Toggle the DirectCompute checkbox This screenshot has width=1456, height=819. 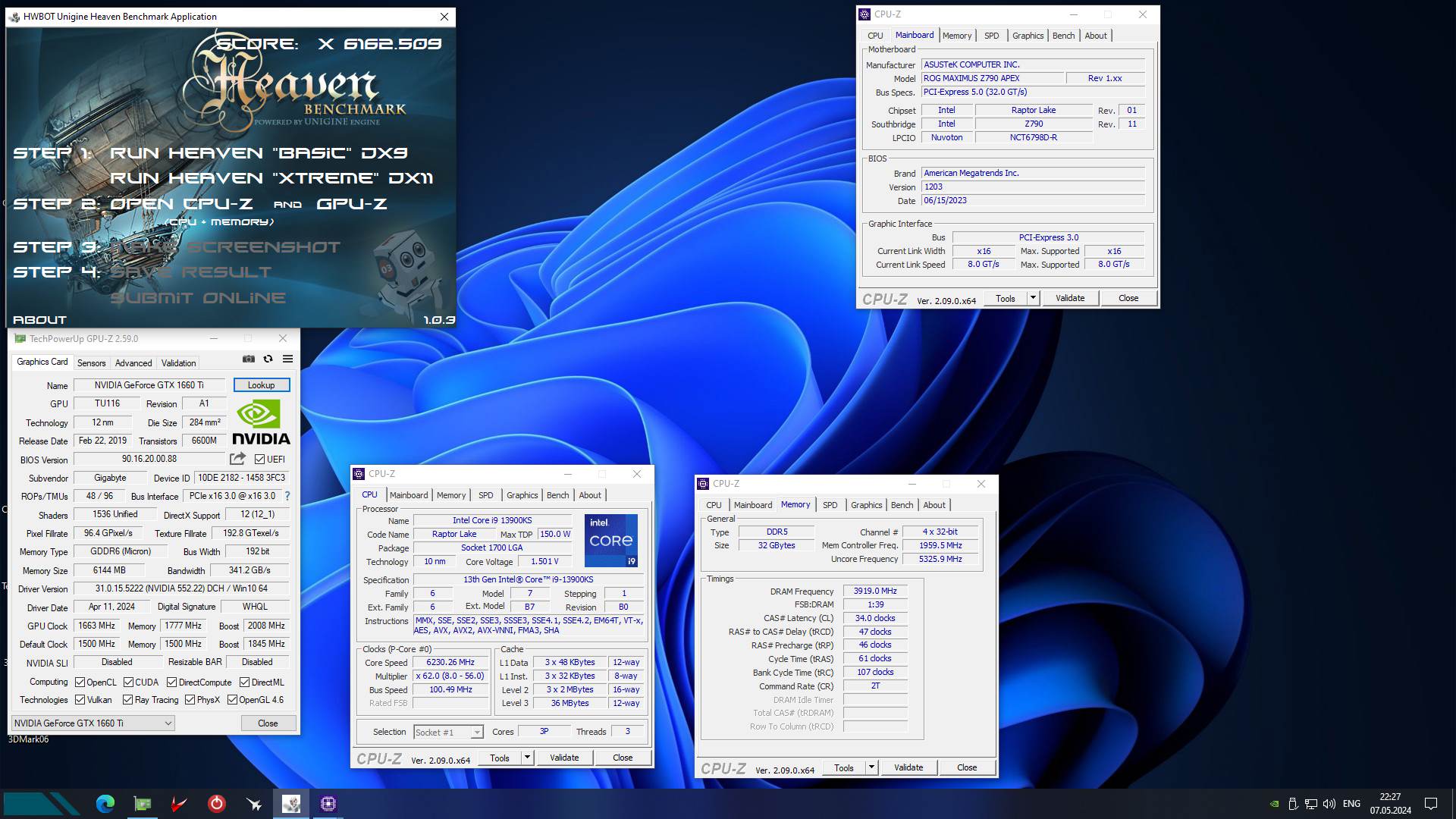[172, 682]
